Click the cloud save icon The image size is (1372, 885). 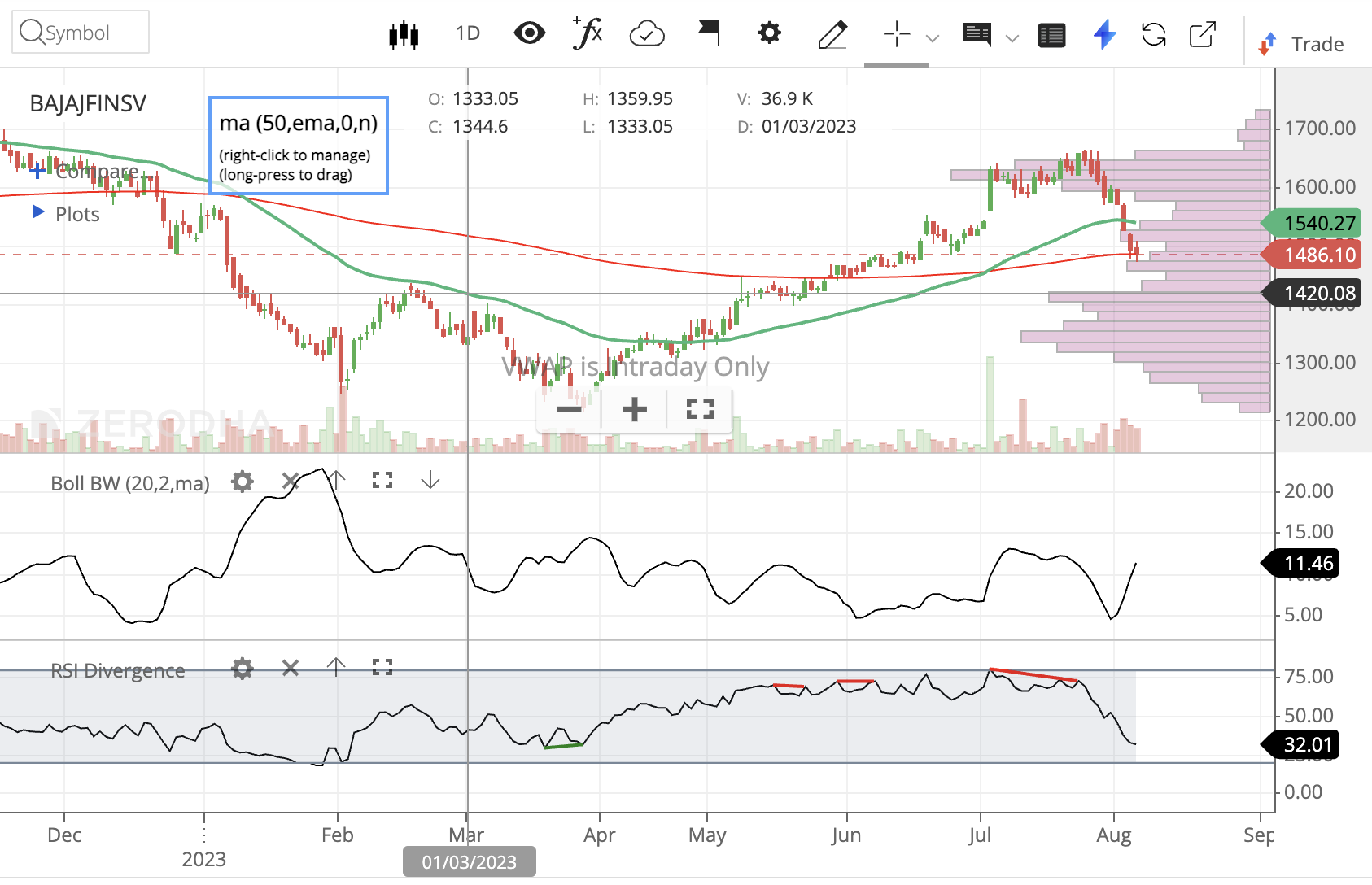coord(647,33)
